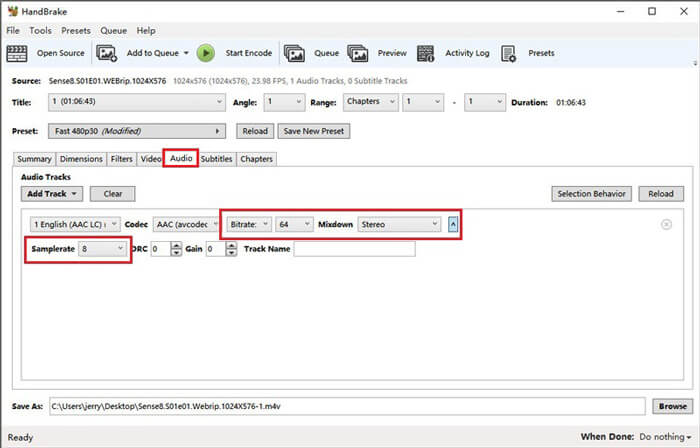Open the Queue window icon

click(295, 54)
